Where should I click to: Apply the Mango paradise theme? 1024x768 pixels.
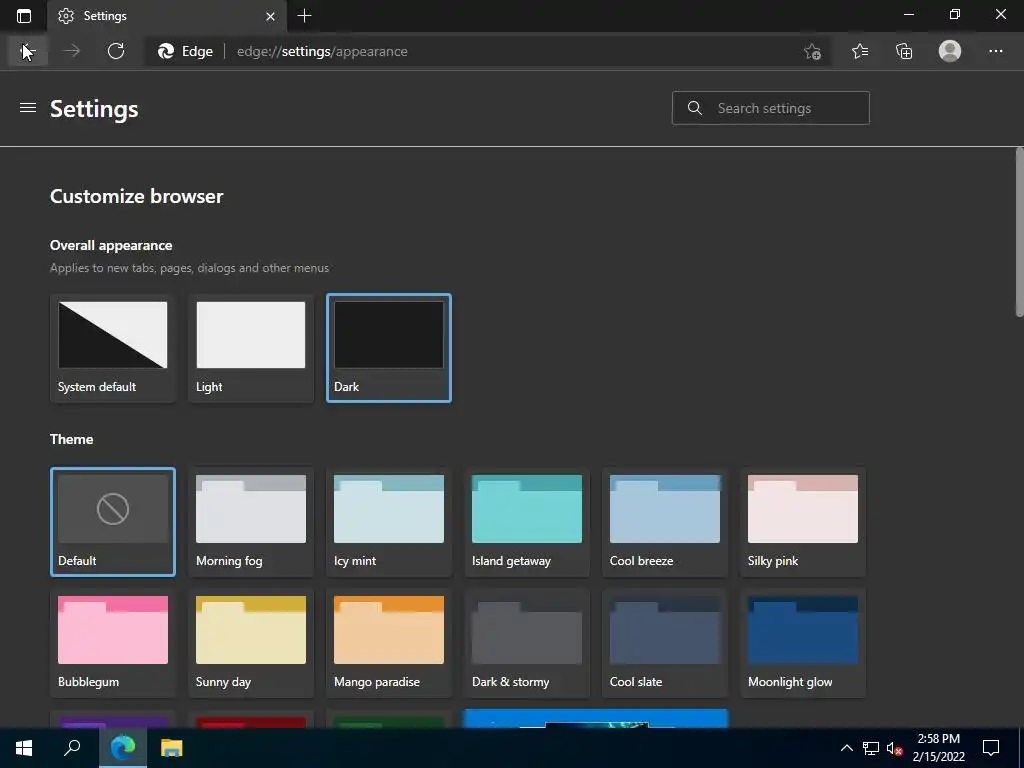coord(389,643)
